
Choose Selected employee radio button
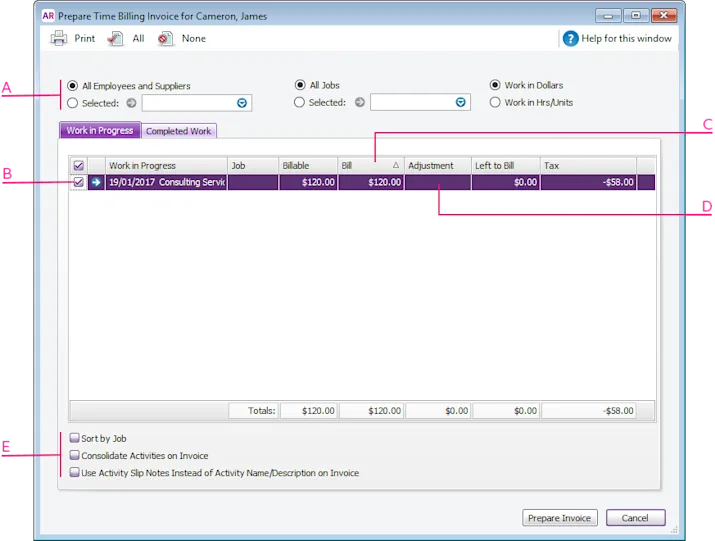click(x=72, y=103)
